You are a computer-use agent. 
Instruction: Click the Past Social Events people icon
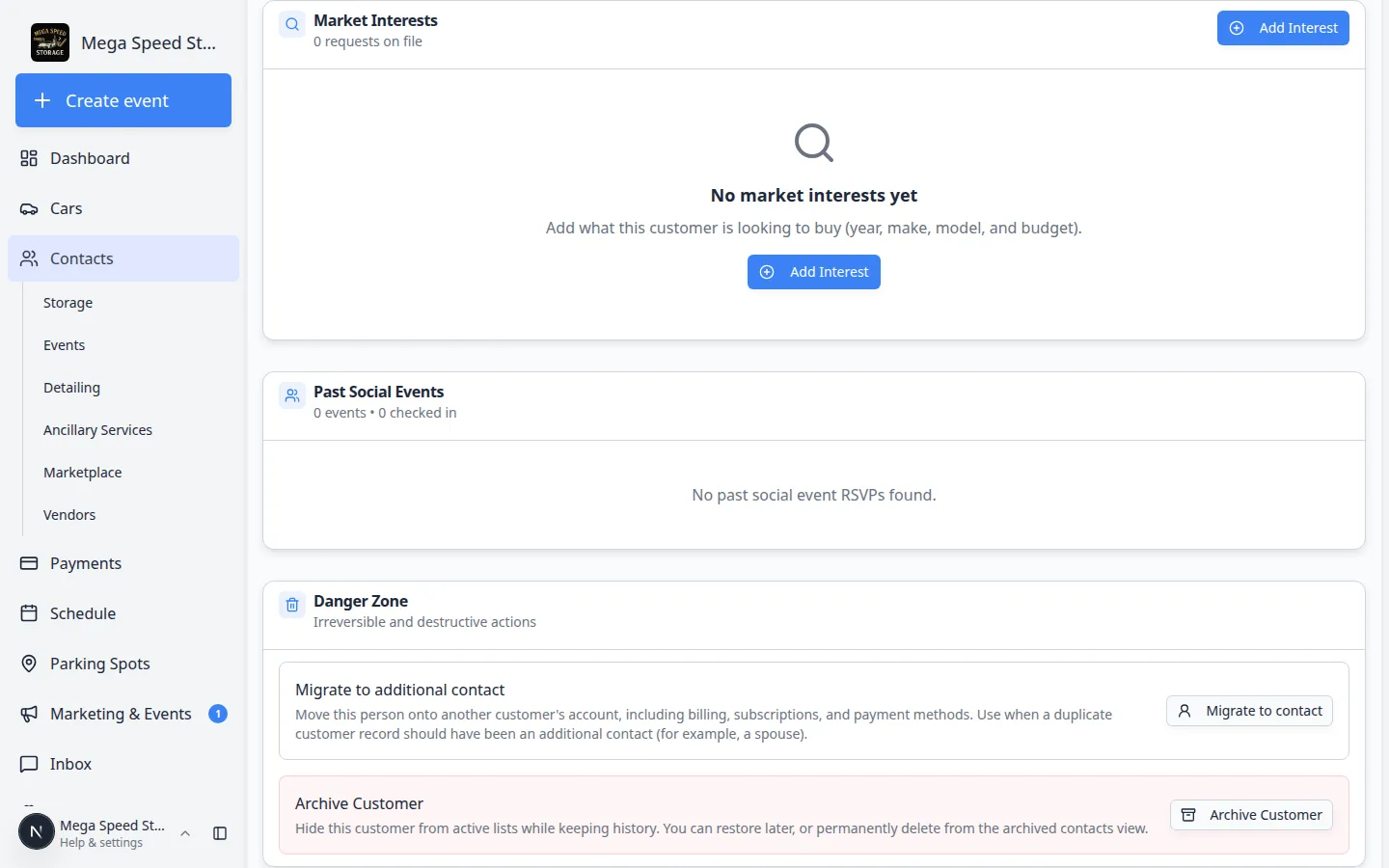click(x=292, y=395)
